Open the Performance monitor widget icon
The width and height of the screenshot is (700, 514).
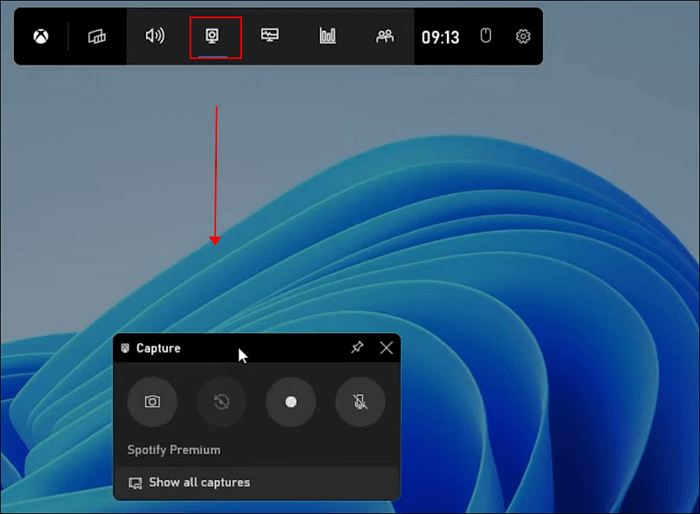click(270, 35)
